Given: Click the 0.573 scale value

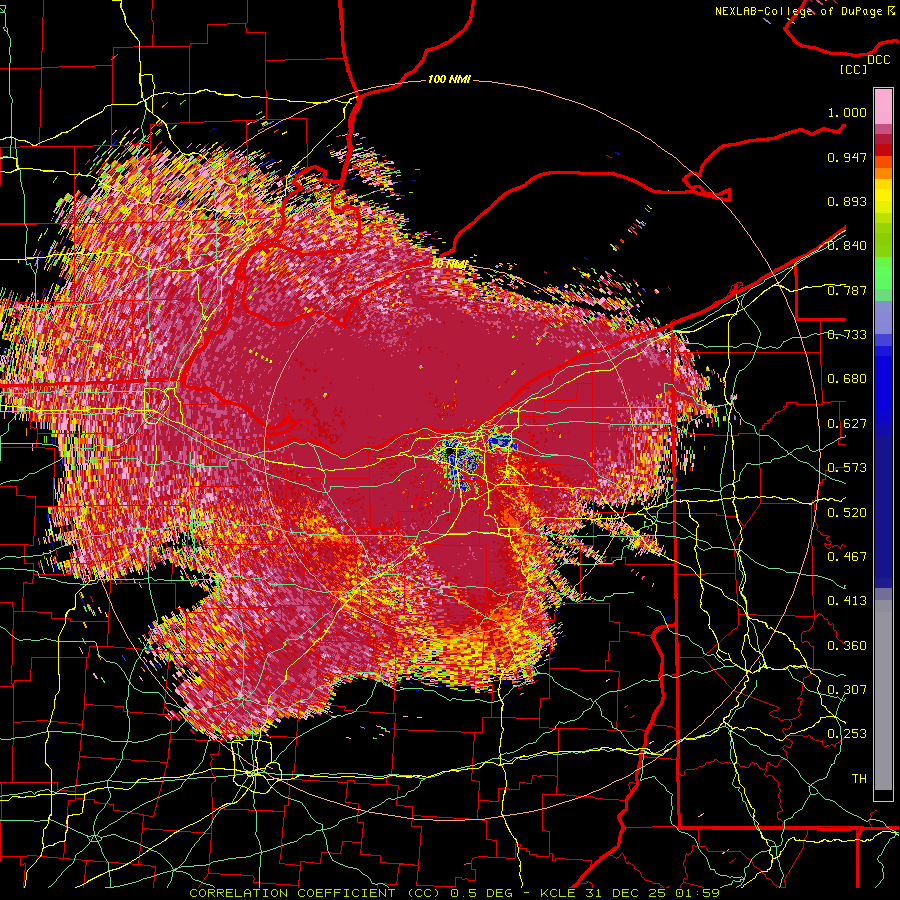Looking at the screenshot, I should (x=847, y=468).
